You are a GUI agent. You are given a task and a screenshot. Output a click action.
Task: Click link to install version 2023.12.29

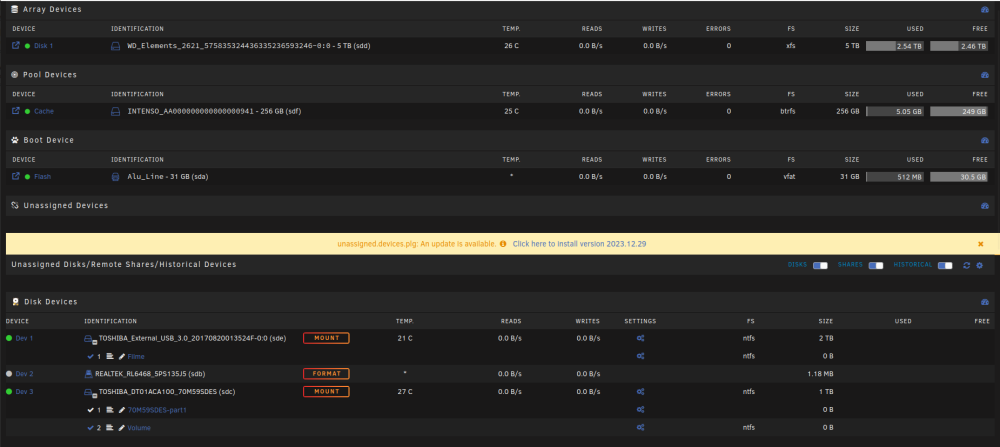click(579, 244)
